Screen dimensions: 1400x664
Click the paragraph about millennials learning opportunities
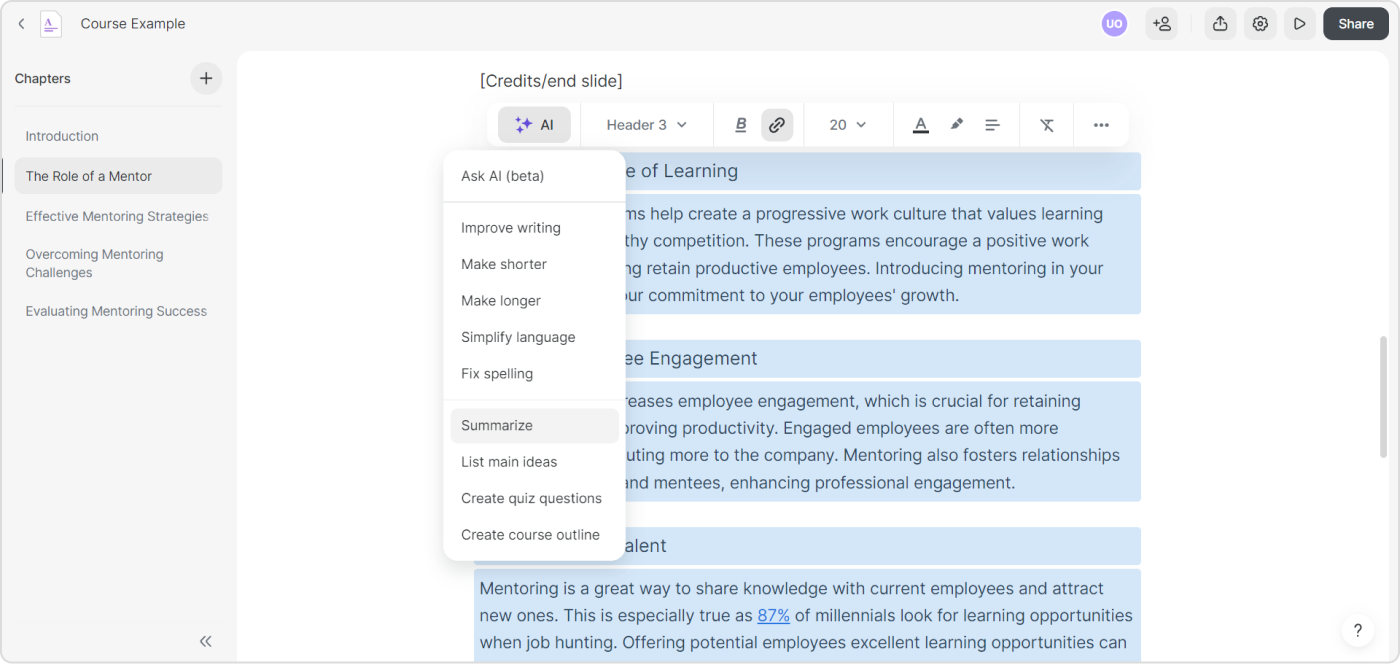click(x=806, y=615)
